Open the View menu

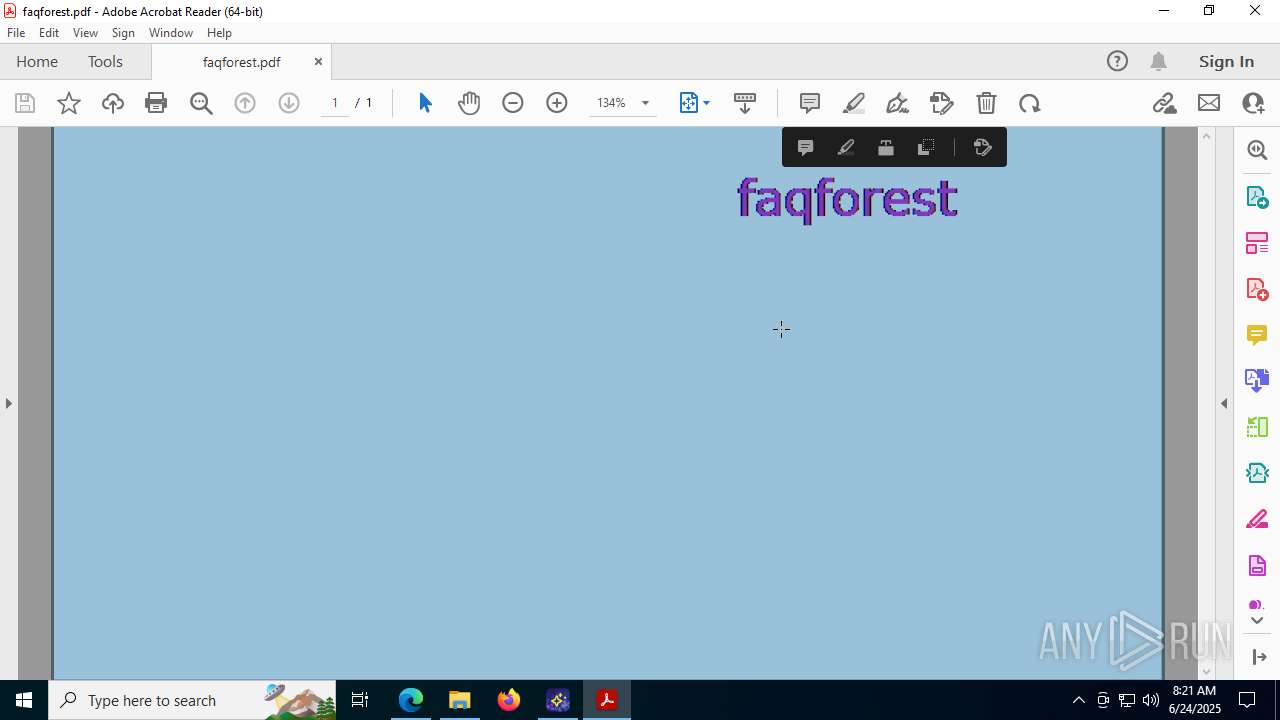pyautogui.click(x=85, y=33)
